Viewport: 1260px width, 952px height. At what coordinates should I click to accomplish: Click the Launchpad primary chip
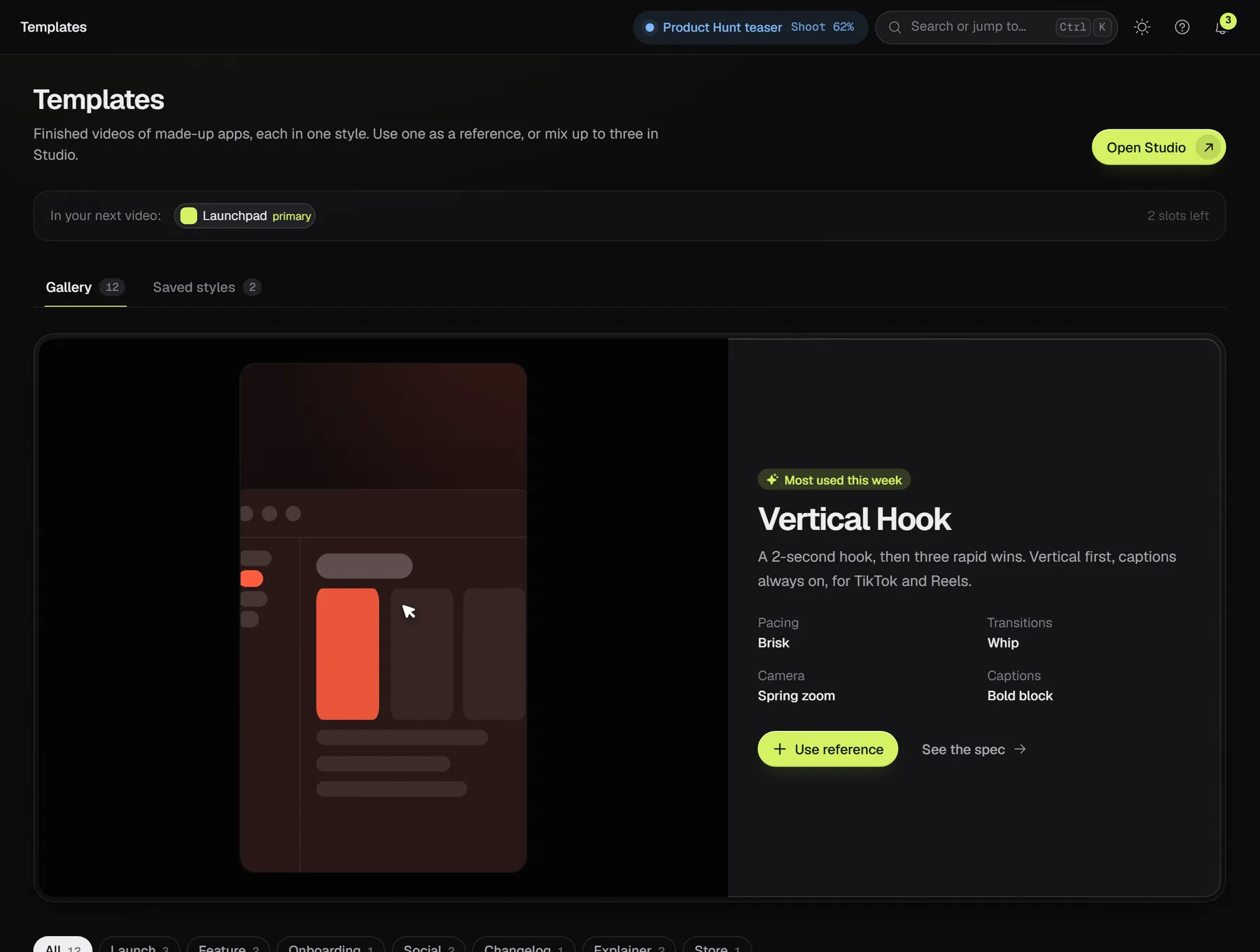[x=244, y=216]
